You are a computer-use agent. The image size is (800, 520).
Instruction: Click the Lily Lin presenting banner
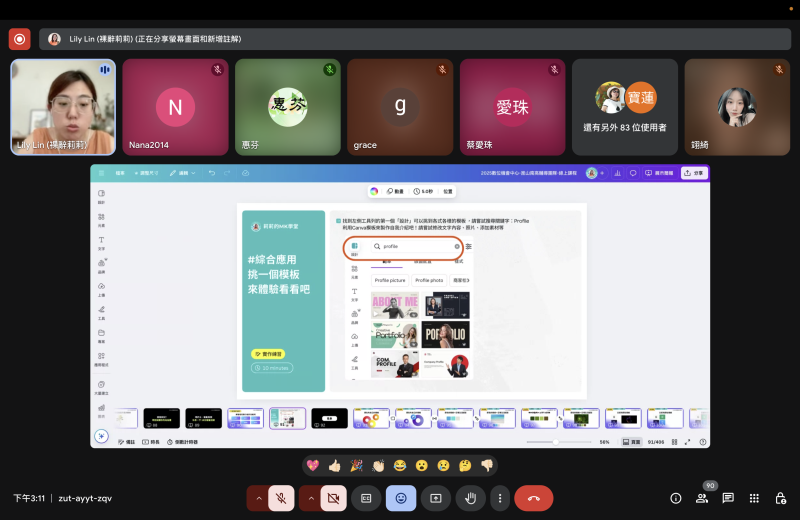click(415, 39)
